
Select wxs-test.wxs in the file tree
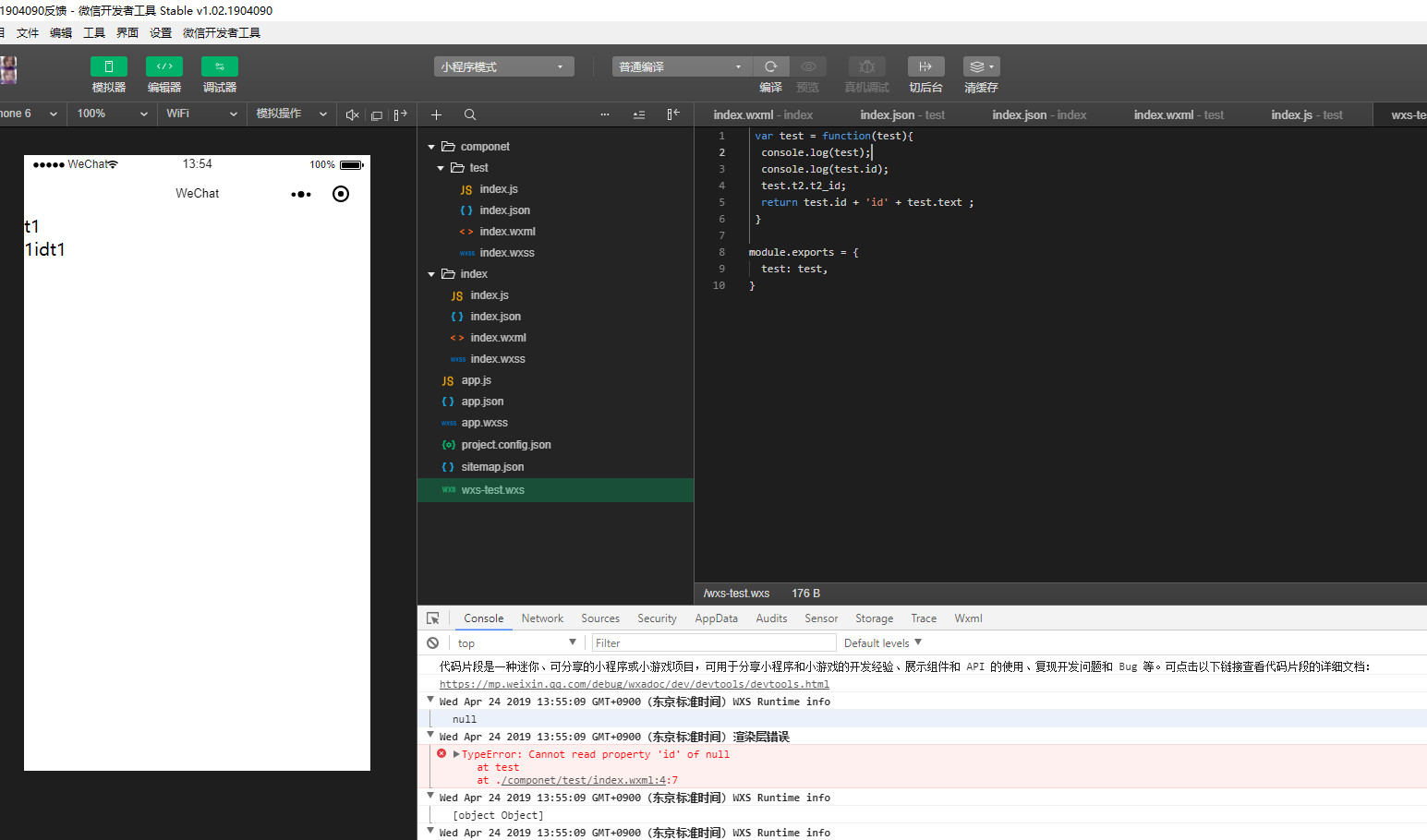click(555, 490)
